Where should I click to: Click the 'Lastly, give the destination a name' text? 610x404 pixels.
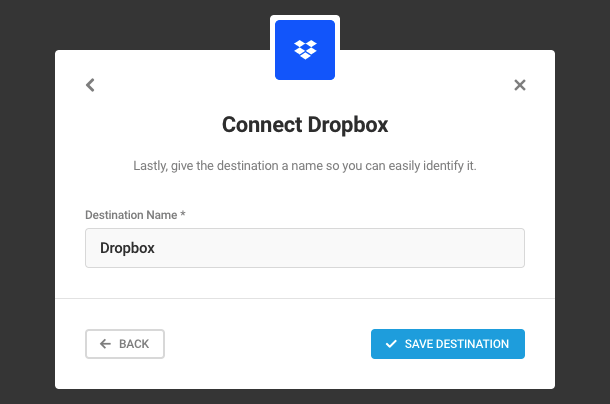305,166
